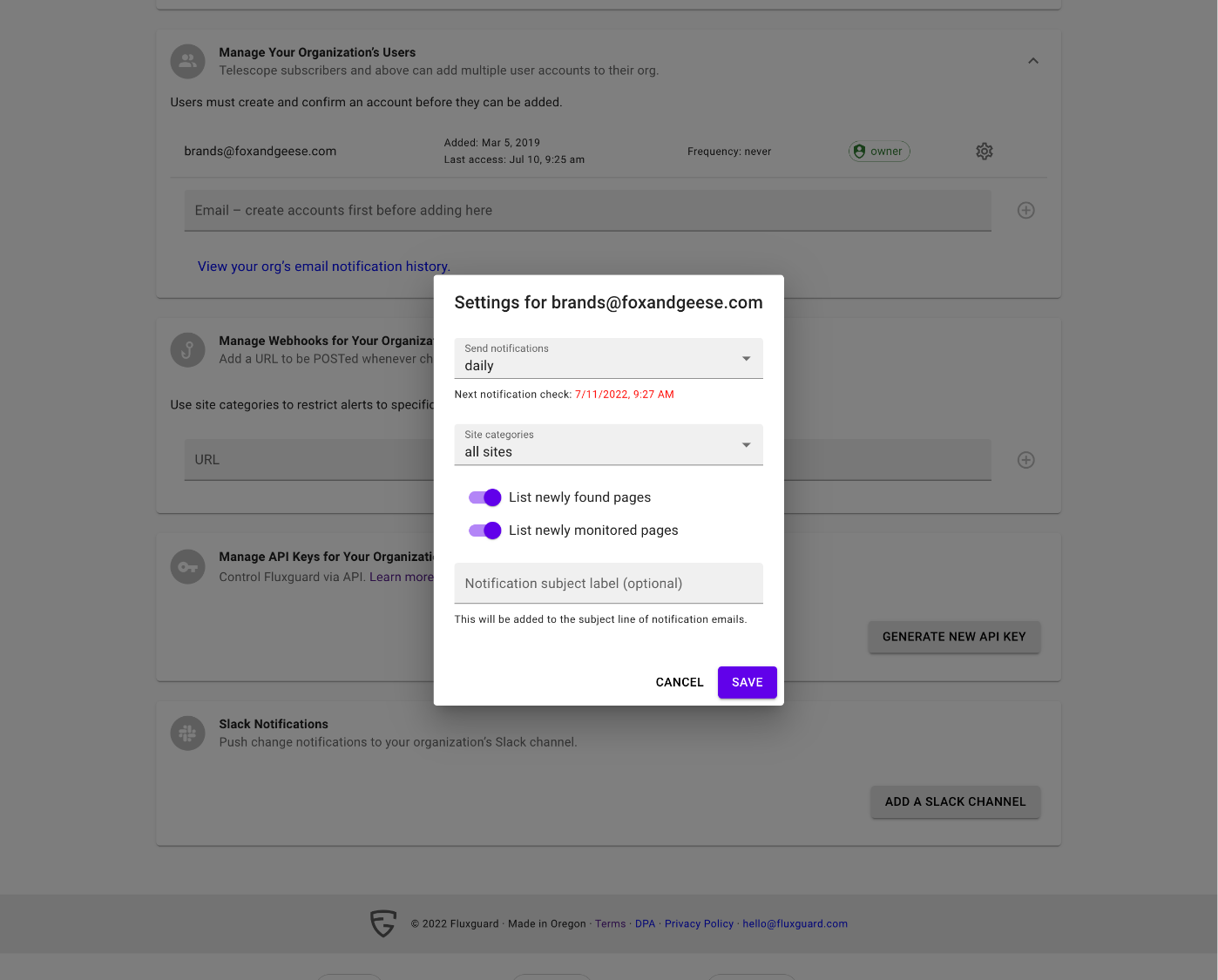Click the organization users group icon
The width and height of the screenshot is (1218, 980).
[x=187, y=61]
